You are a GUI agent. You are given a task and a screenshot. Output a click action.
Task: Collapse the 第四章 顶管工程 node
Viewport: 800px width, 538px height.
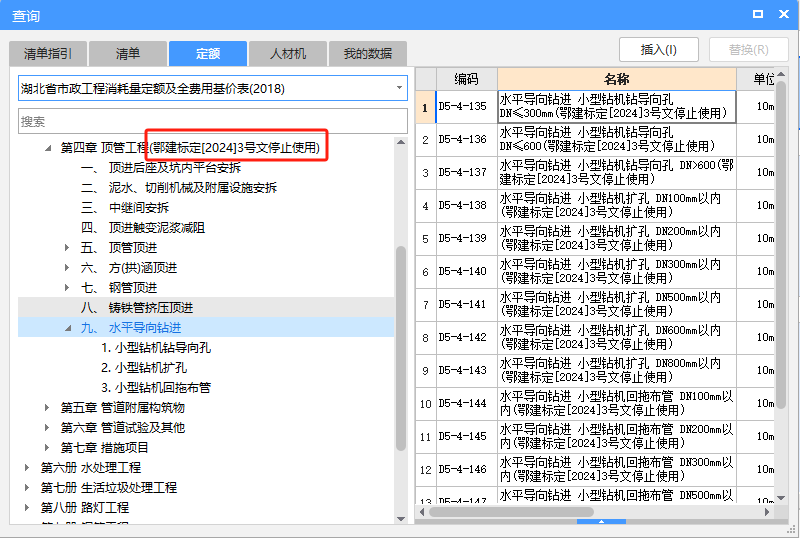pos(48,148)
